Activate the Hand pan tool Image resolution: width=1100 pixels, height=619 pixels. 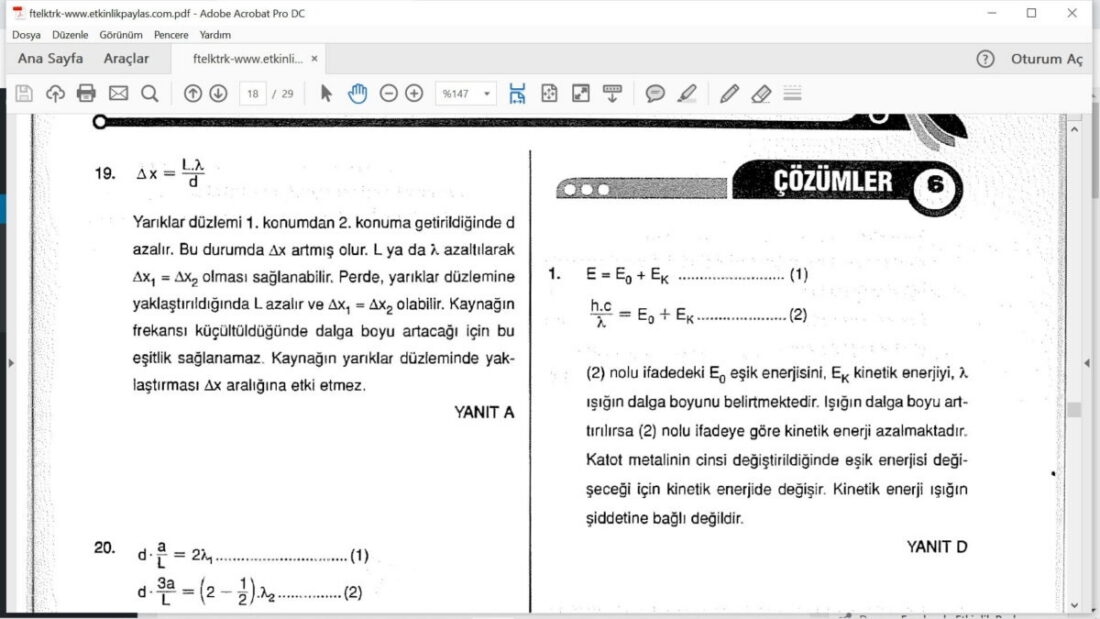pos(358,93)
